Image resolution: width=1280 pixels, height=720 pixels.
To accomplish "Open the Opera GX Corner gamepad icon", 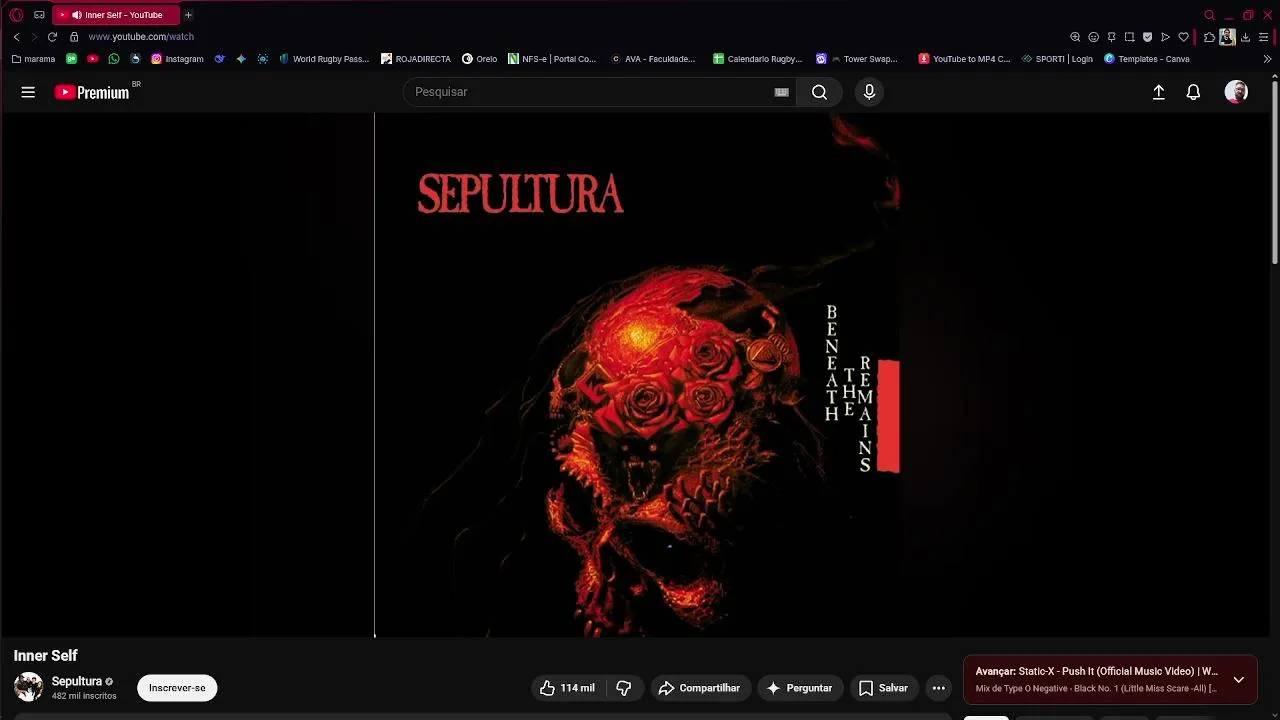I will pyautogui.click(x=39, y=15).
